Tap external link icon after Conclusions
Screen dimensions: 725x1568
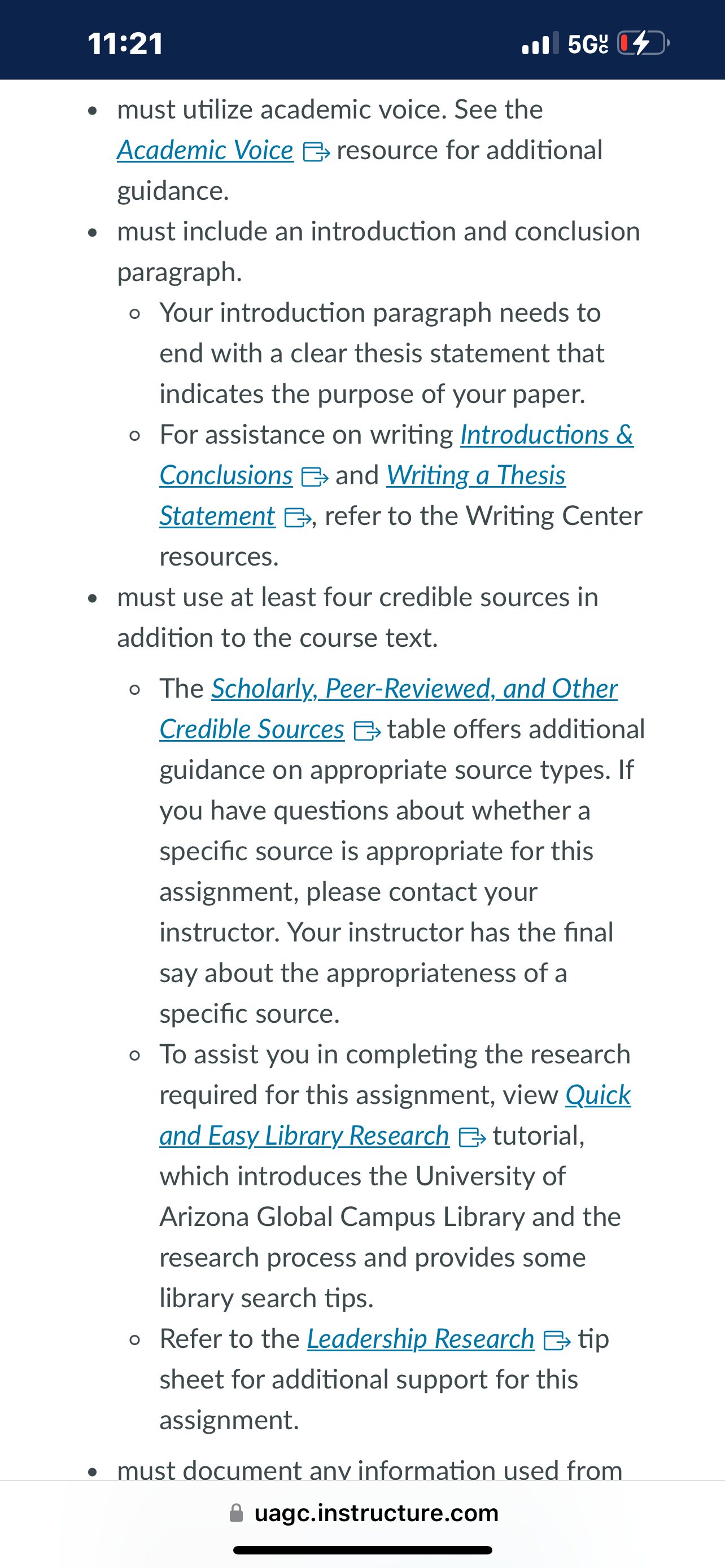pyautogui.click(x=315, y=476)
